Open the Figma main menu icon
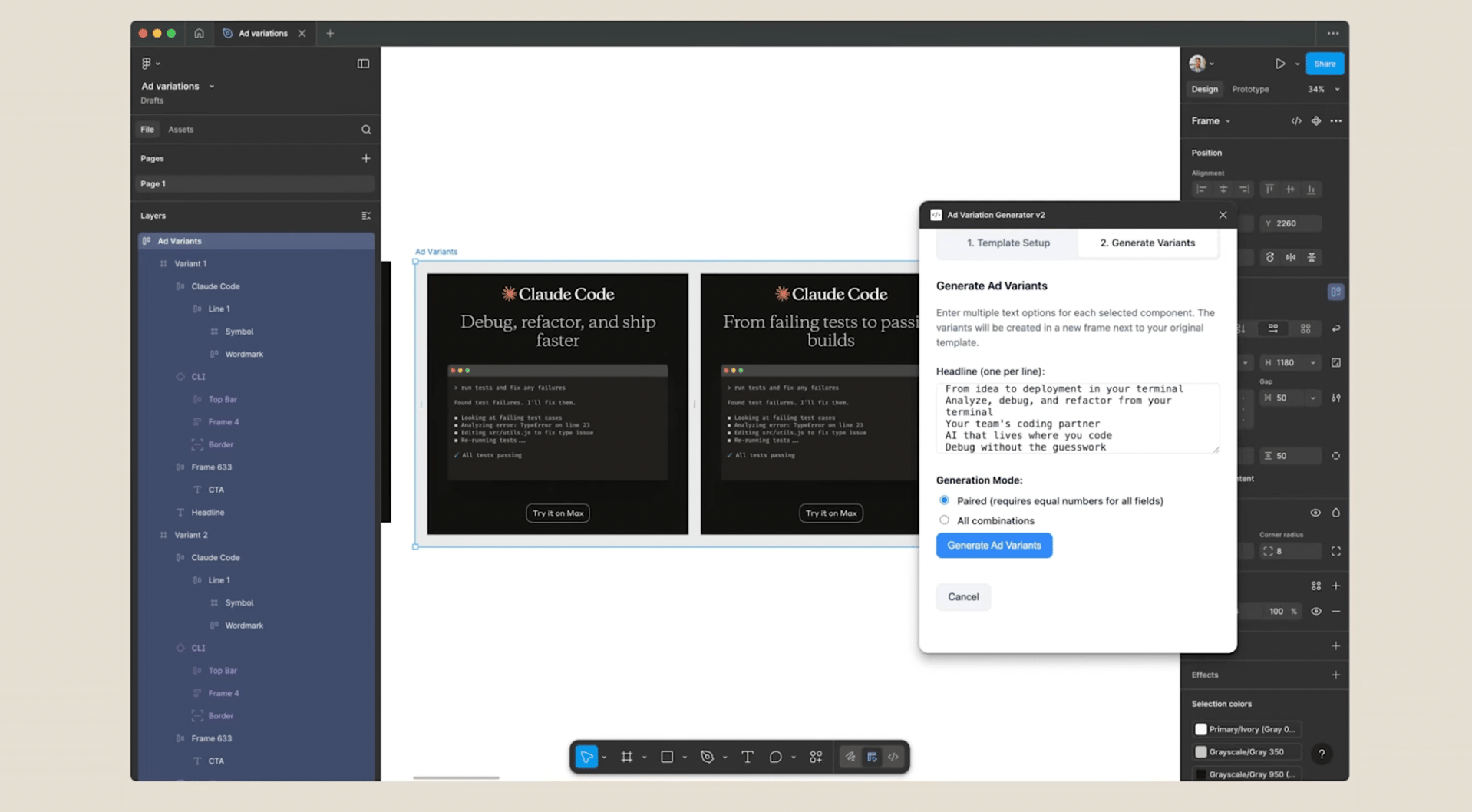 click(x=147, y=64)
